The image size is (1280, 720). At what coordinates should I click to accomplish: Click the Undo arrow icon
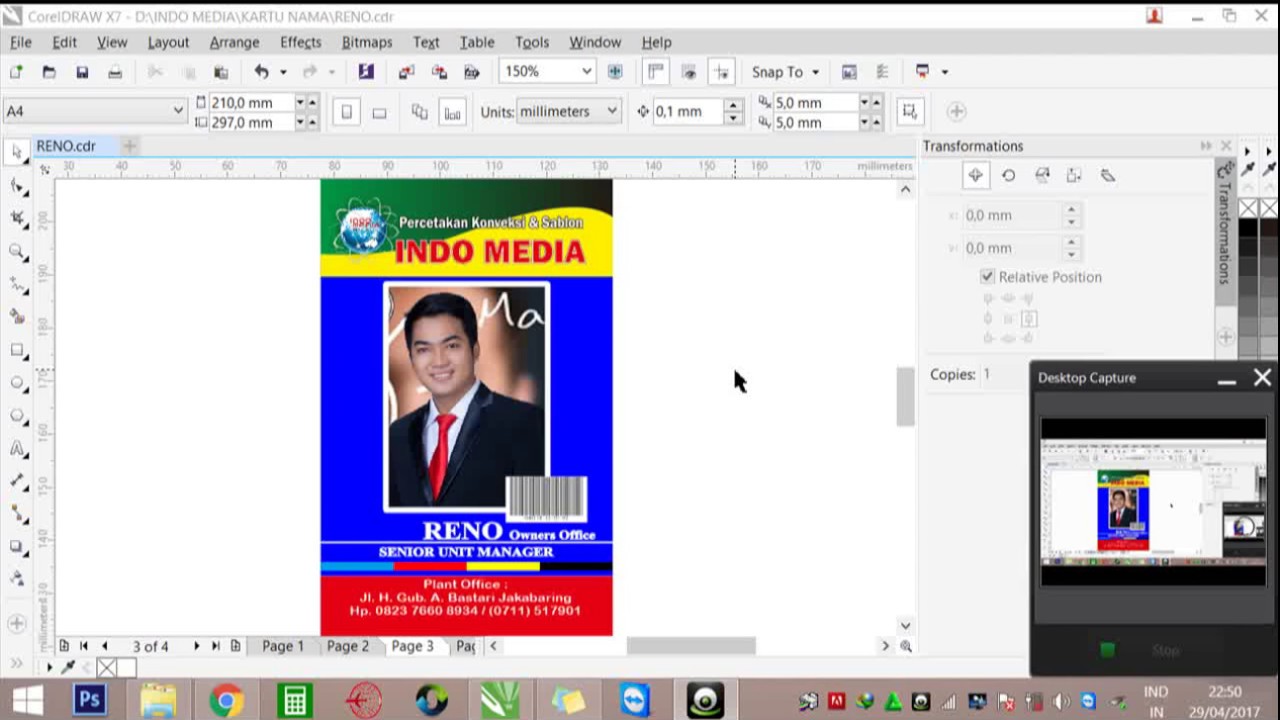pos(262,72)
